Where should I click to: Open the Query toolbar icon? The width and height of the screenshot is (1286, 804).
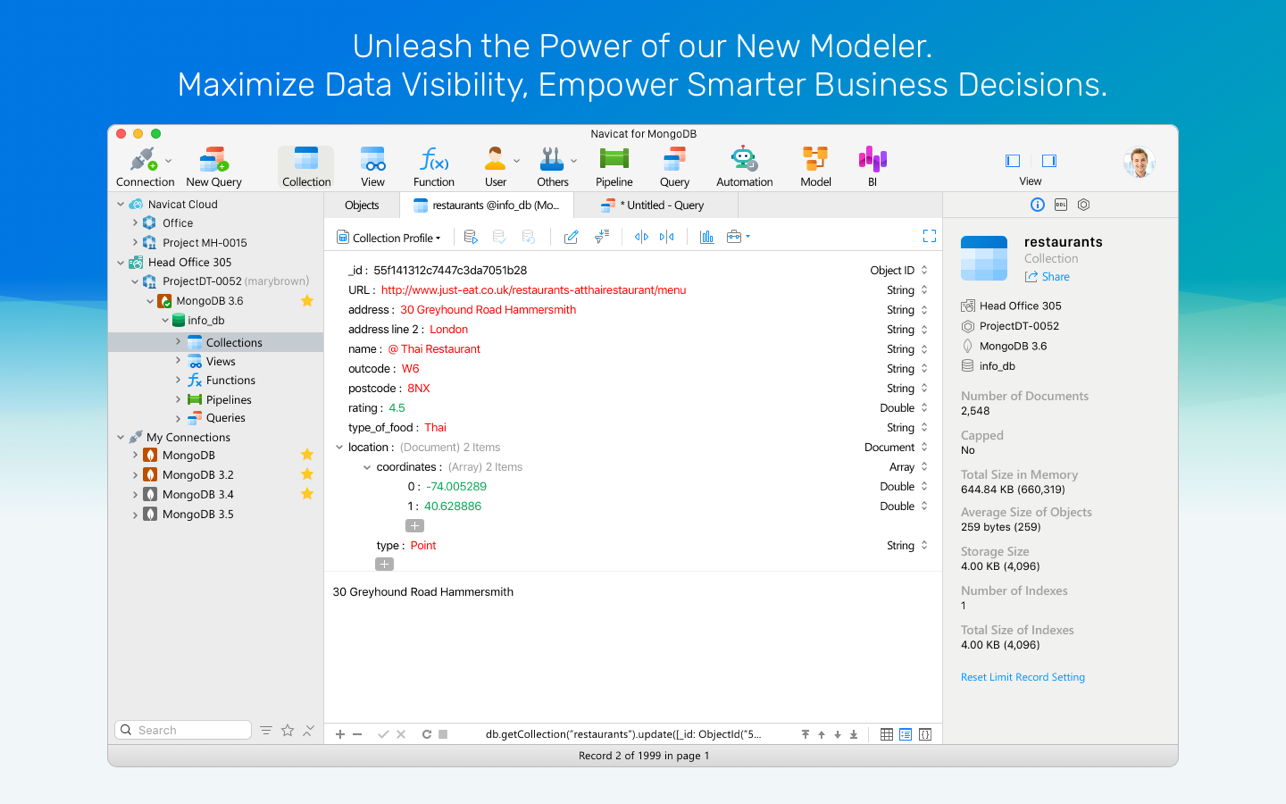tap(674, 167)
